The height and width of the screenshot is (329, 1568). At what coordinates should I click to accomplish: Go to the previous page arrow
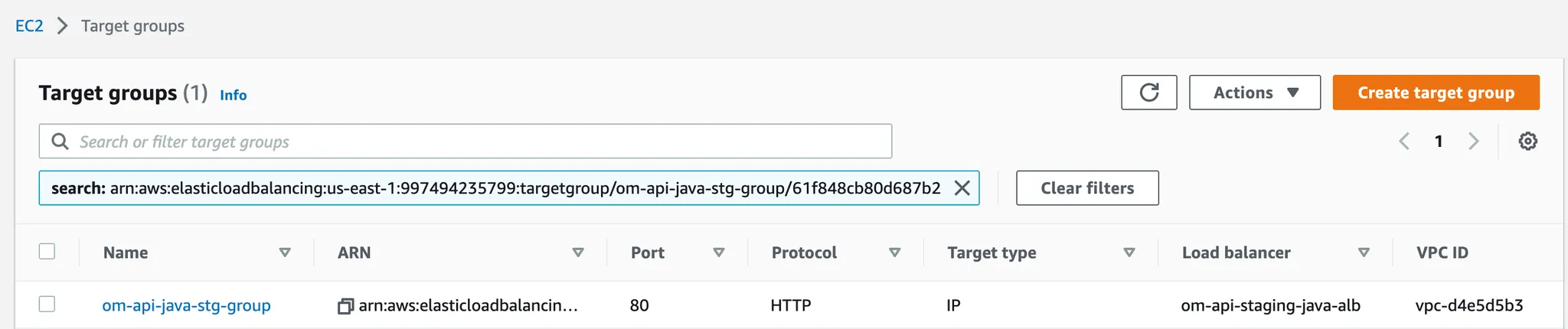pos(1404,142)
